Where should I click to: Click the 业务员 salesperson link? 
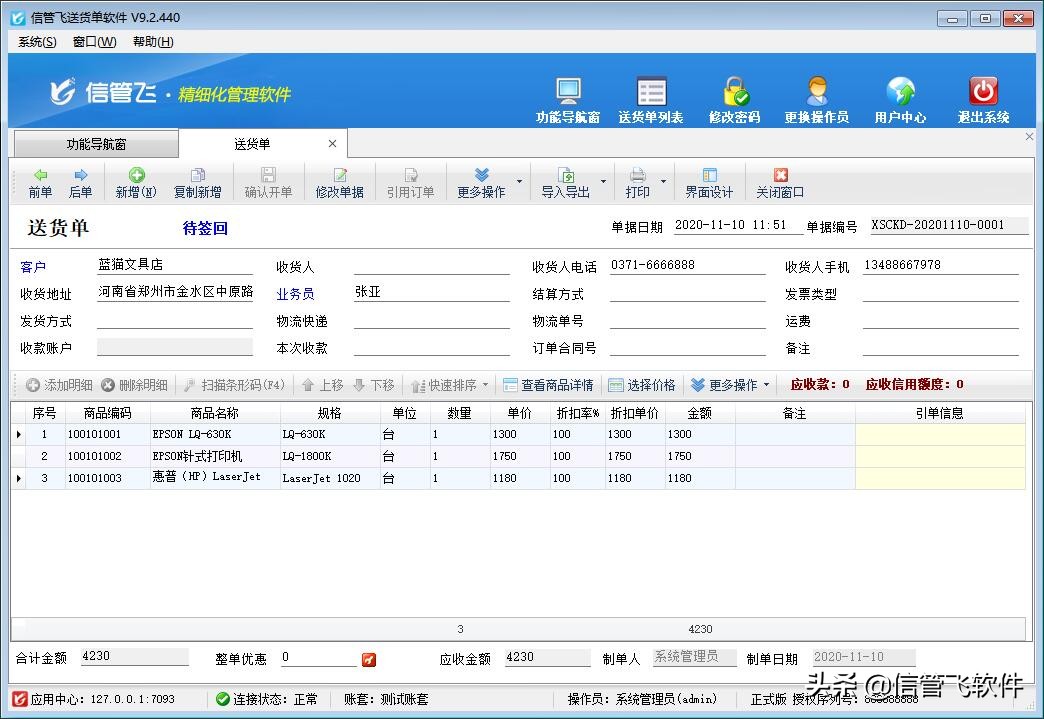point(294,294)
